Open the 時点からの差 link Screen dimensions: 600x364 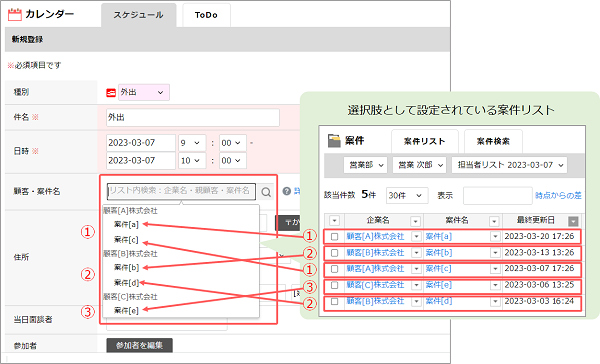click(x=558, y=196)
